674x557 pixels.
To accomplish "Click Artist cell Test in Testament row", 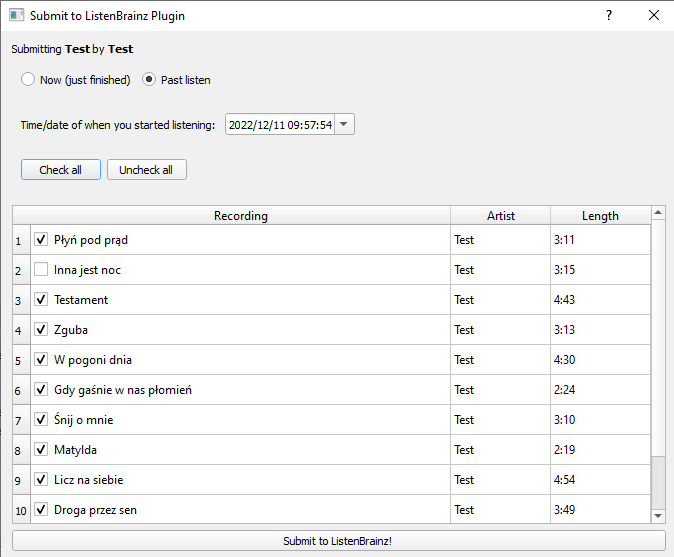I will tap(500, 300).
